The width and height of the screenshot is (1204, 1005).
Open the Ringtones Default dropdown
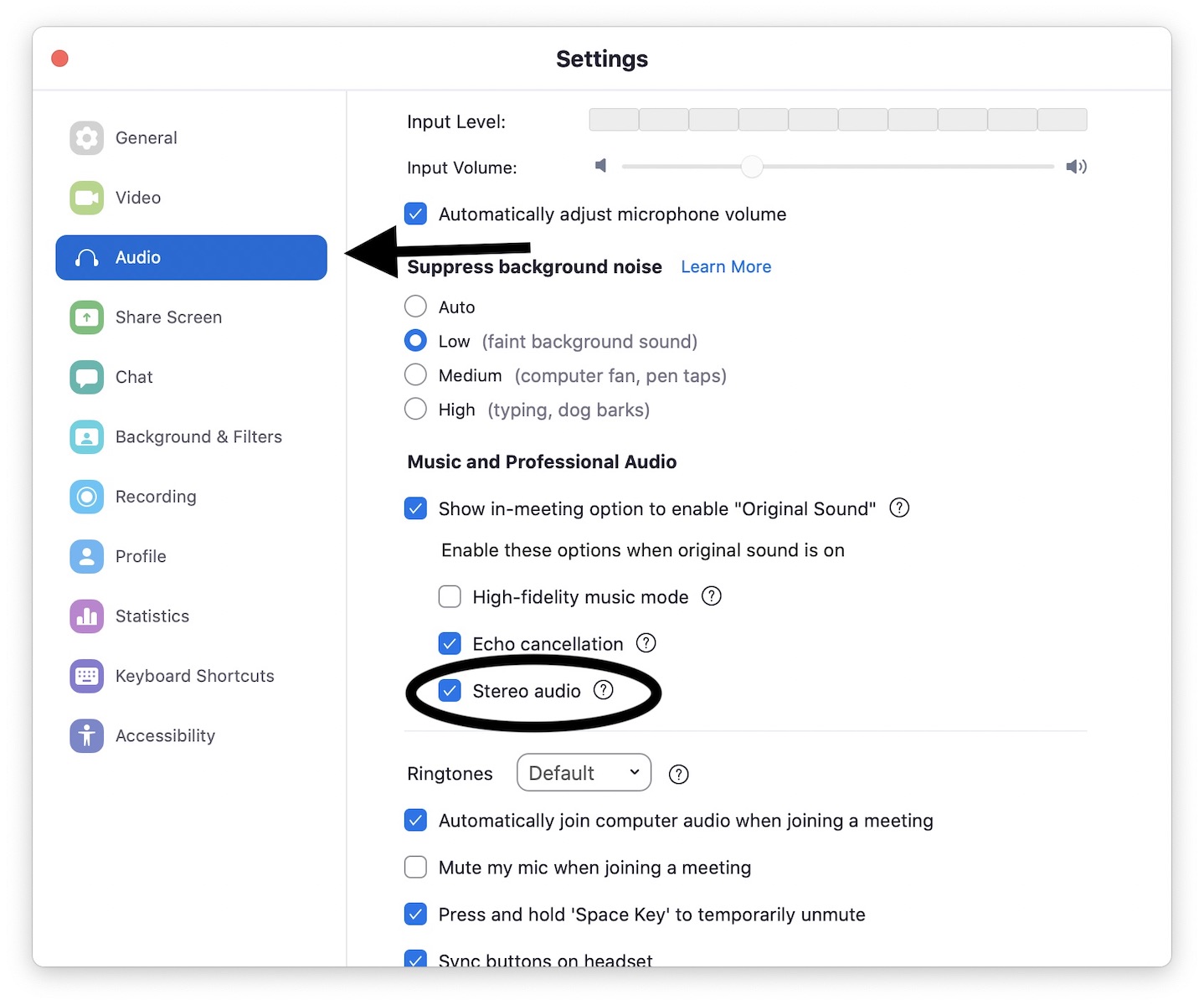[584, 772]
